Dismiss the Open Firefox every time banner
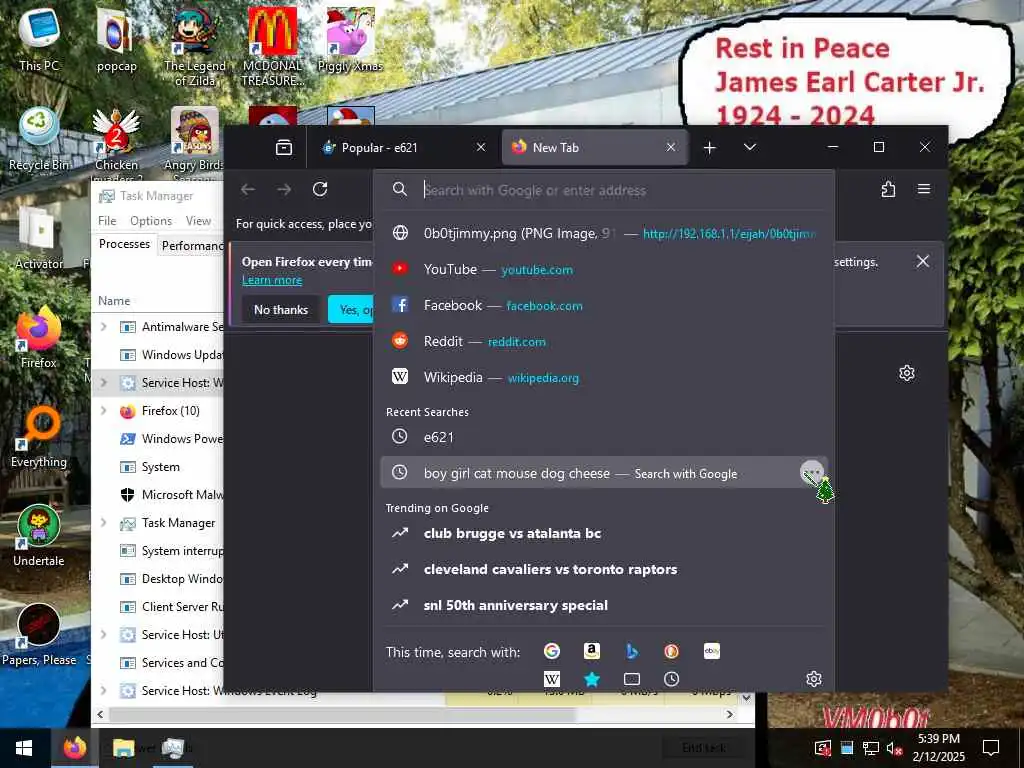This screenshot has width=1024, height=768. click(x=923, y=261)
